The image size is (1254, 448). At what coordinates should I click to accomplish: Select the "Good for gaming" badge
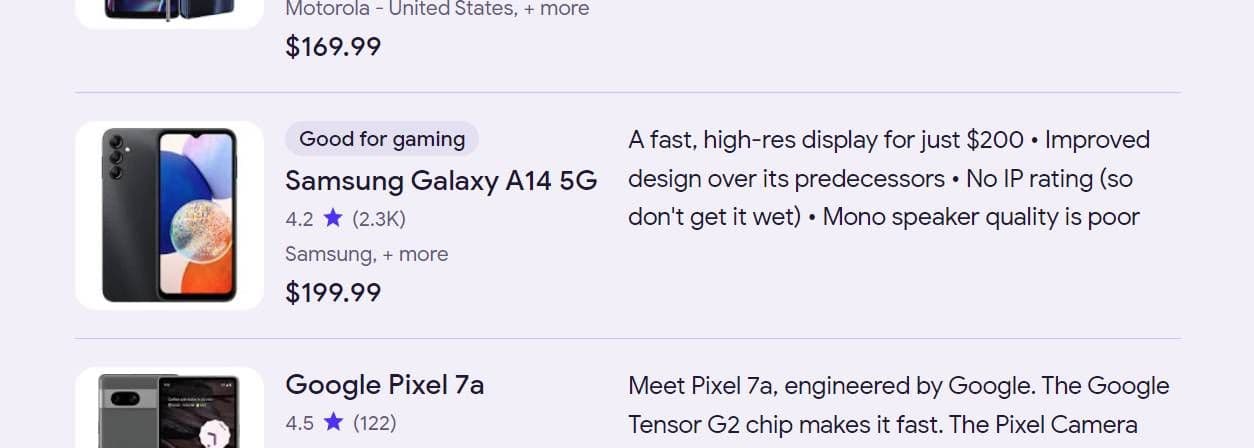click(x=382, y=139)
